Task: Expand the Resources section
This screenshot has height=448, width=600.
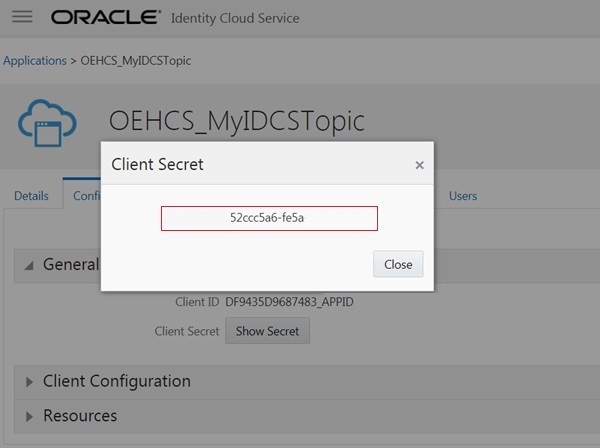Action: pyautogui.click(x=29, y=416)
